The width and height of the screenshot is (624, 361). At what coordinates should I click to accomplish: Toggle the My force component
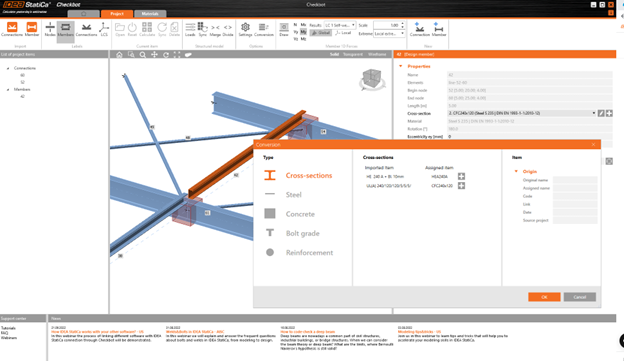303,32
